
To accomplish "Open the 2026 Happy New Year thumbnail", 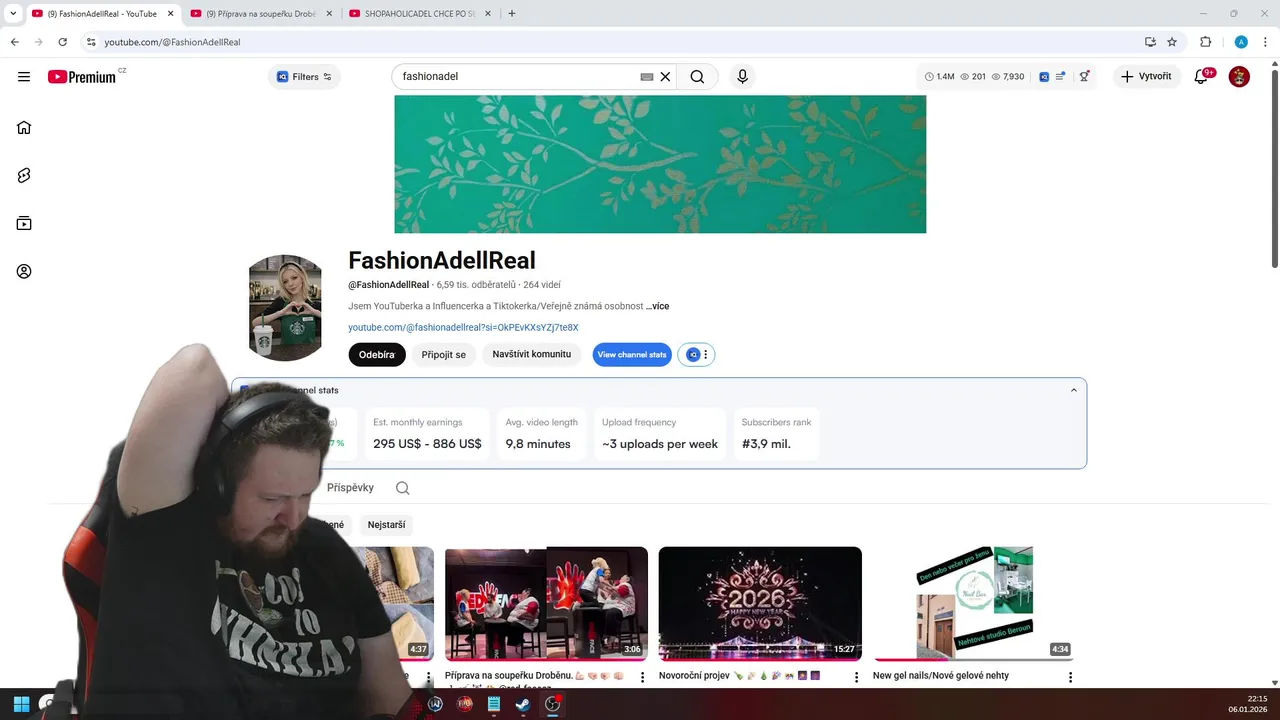I will coord(760,603).
